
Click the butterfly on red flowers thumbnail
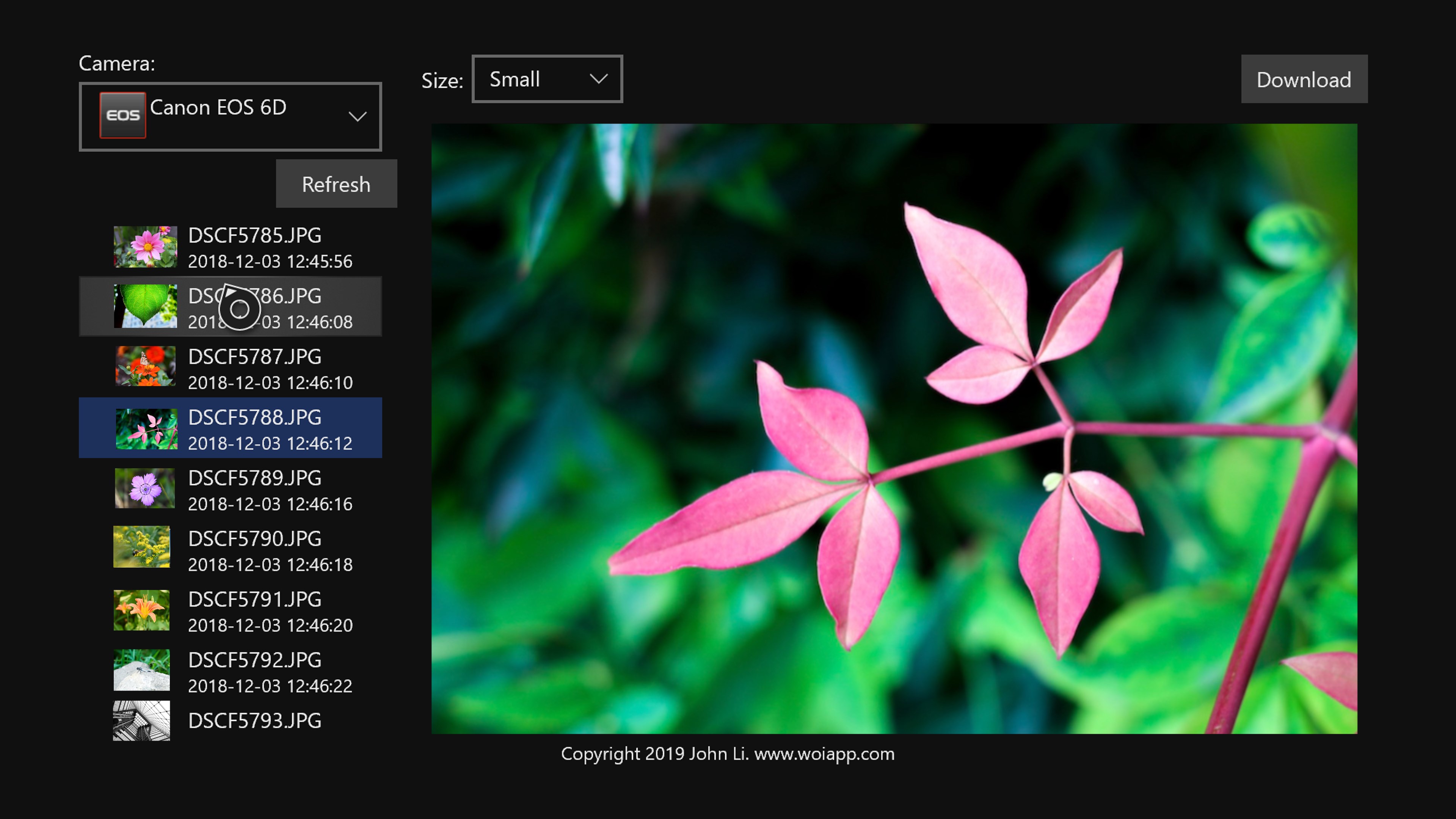coord(145,366)
